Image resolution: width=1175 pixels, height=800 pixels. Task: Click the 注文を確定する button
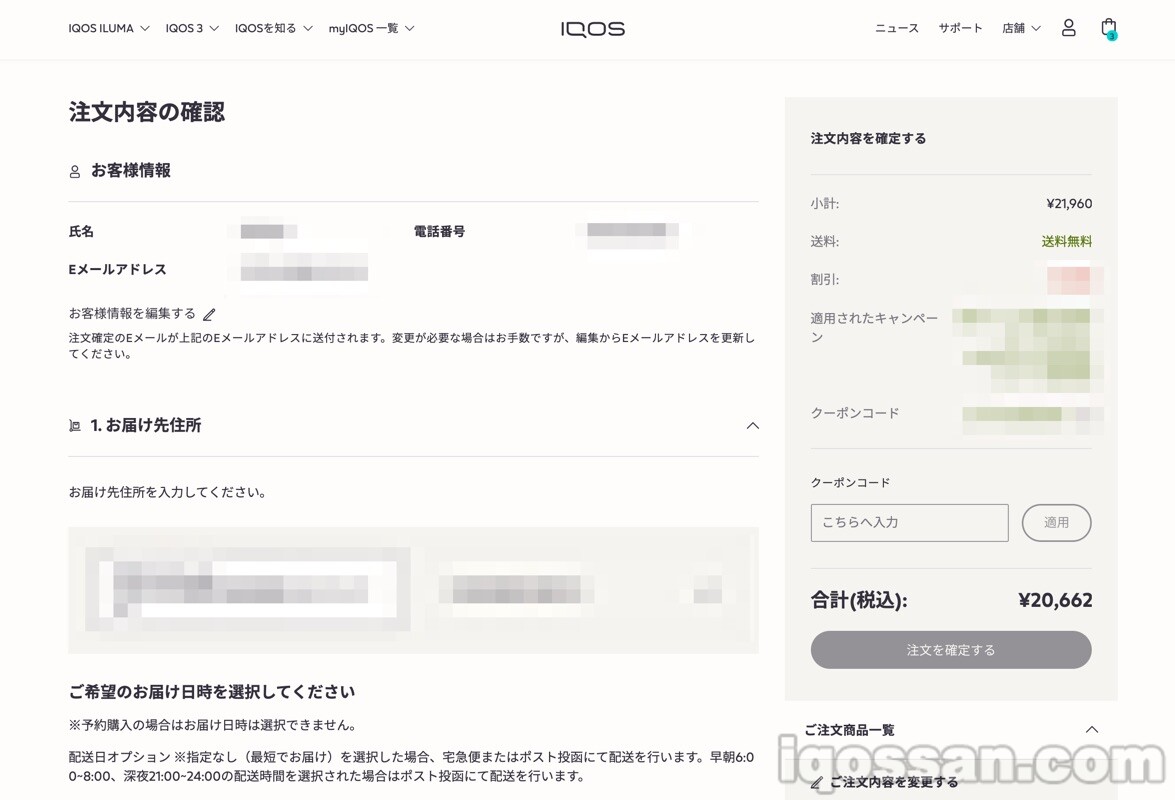coord(950,650)
